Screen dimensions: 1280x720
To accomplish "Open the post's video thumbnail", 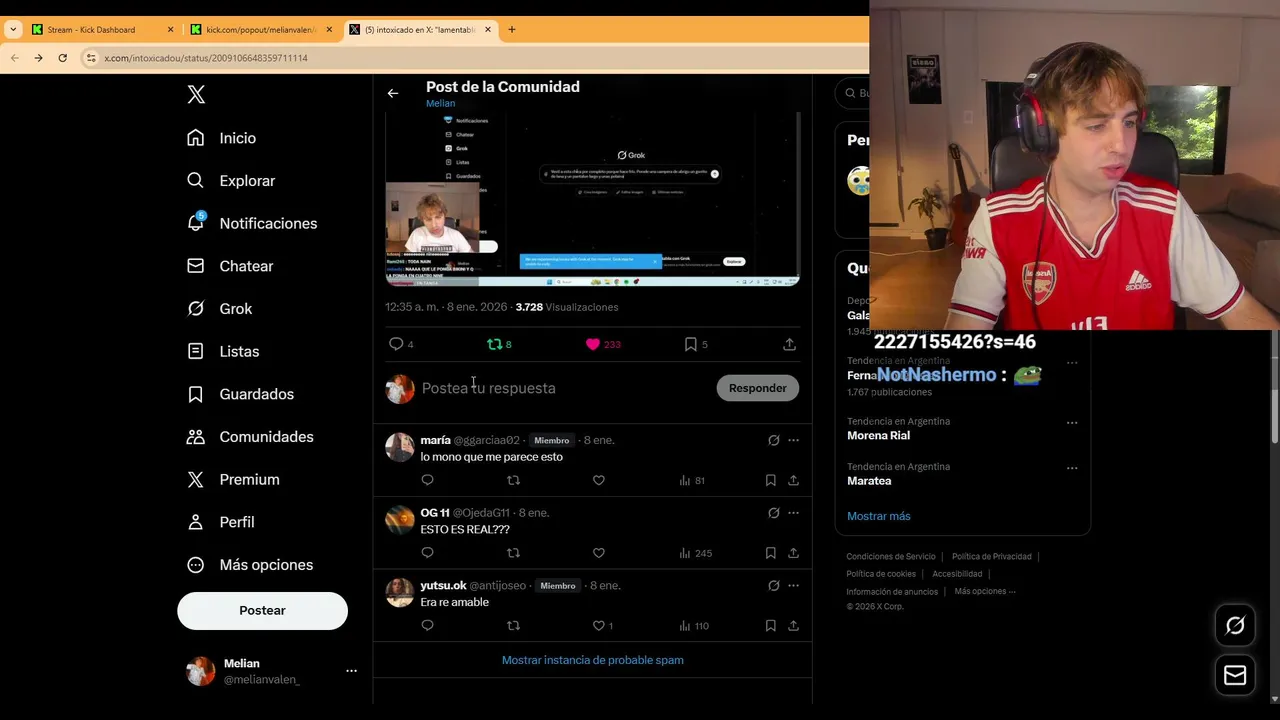I will coord(592,198).
